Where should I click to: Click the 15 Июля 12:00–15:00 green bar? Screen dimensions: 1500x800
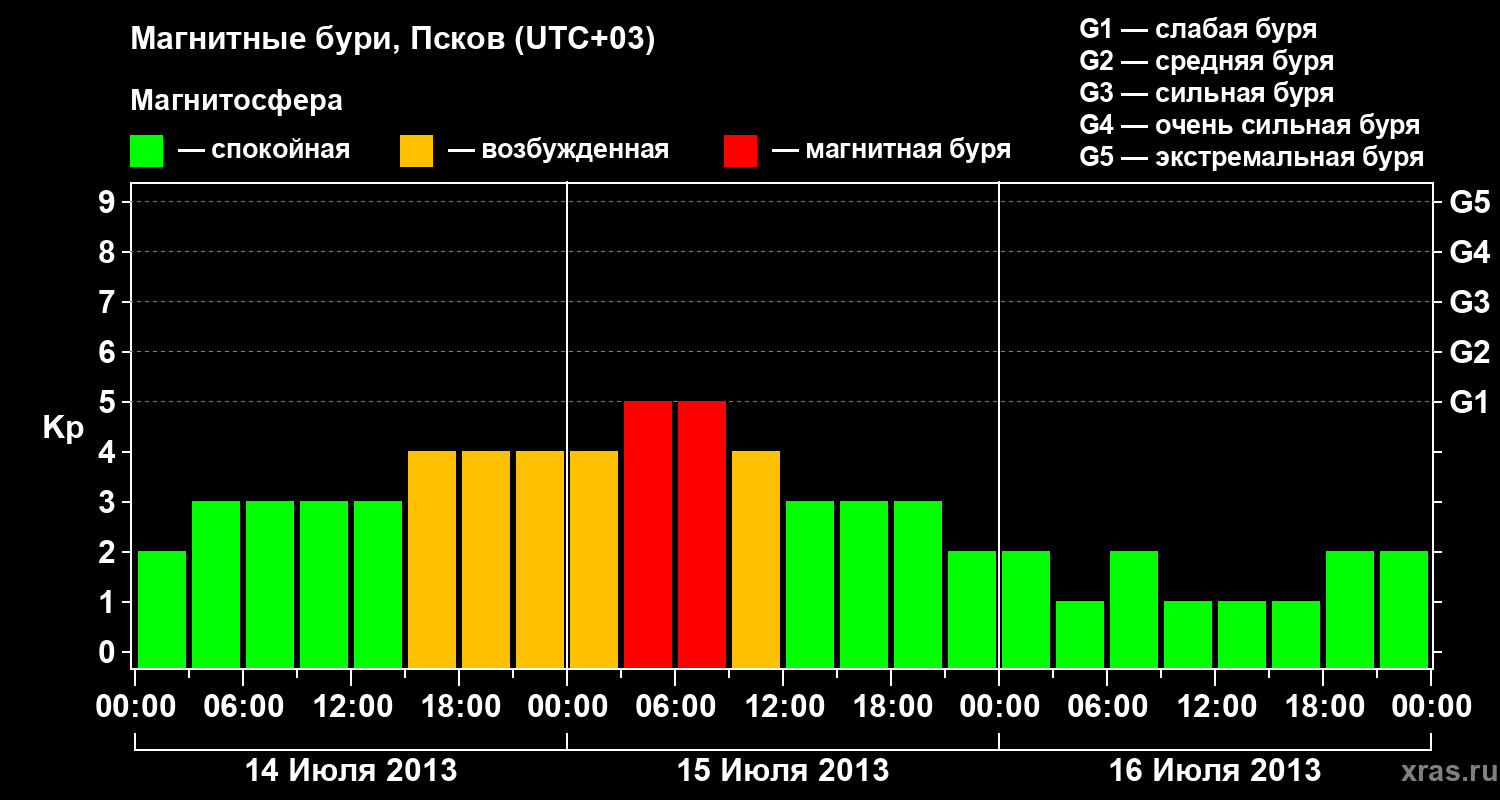coord(810,584)
